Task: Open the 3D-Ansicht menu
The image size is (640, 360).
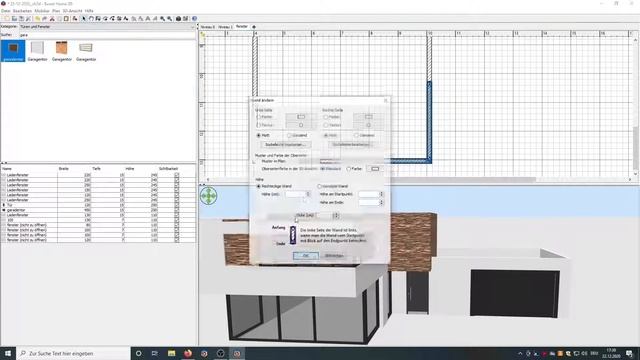Action: point(72,11)
